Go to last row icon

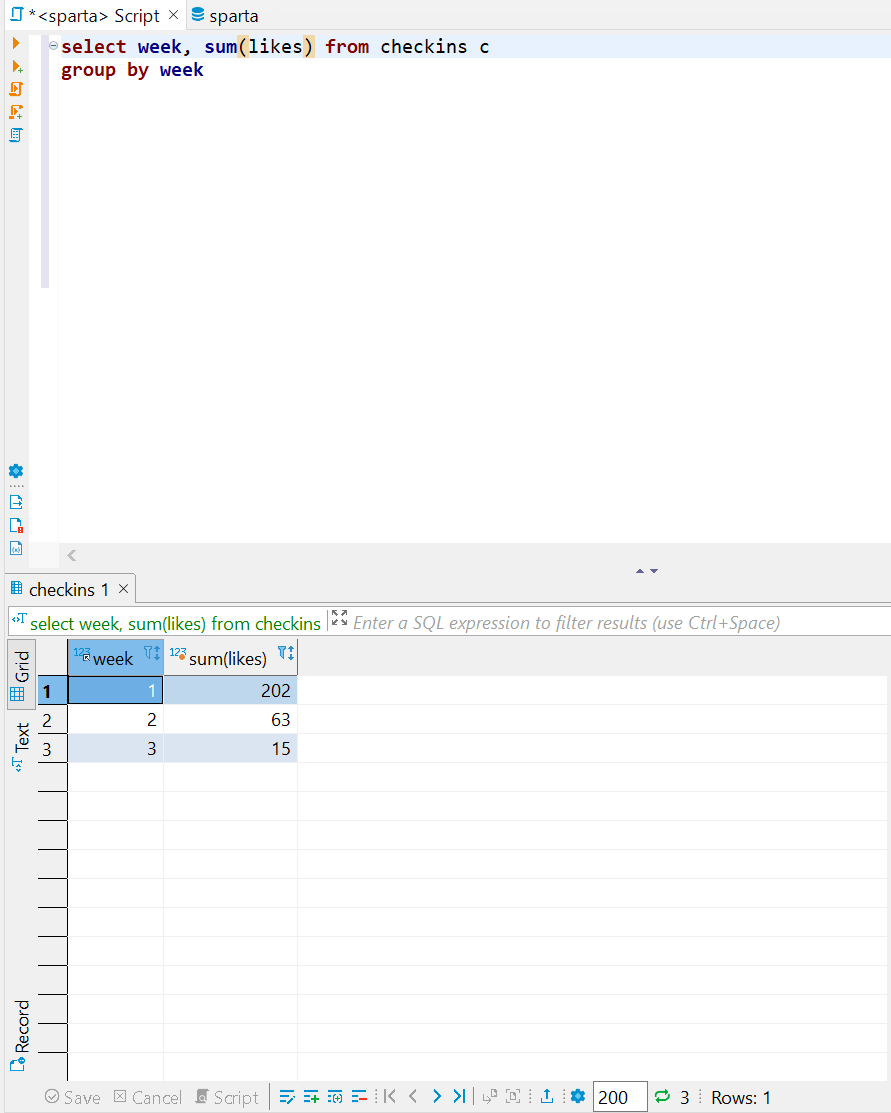[x=459, y=1096]
